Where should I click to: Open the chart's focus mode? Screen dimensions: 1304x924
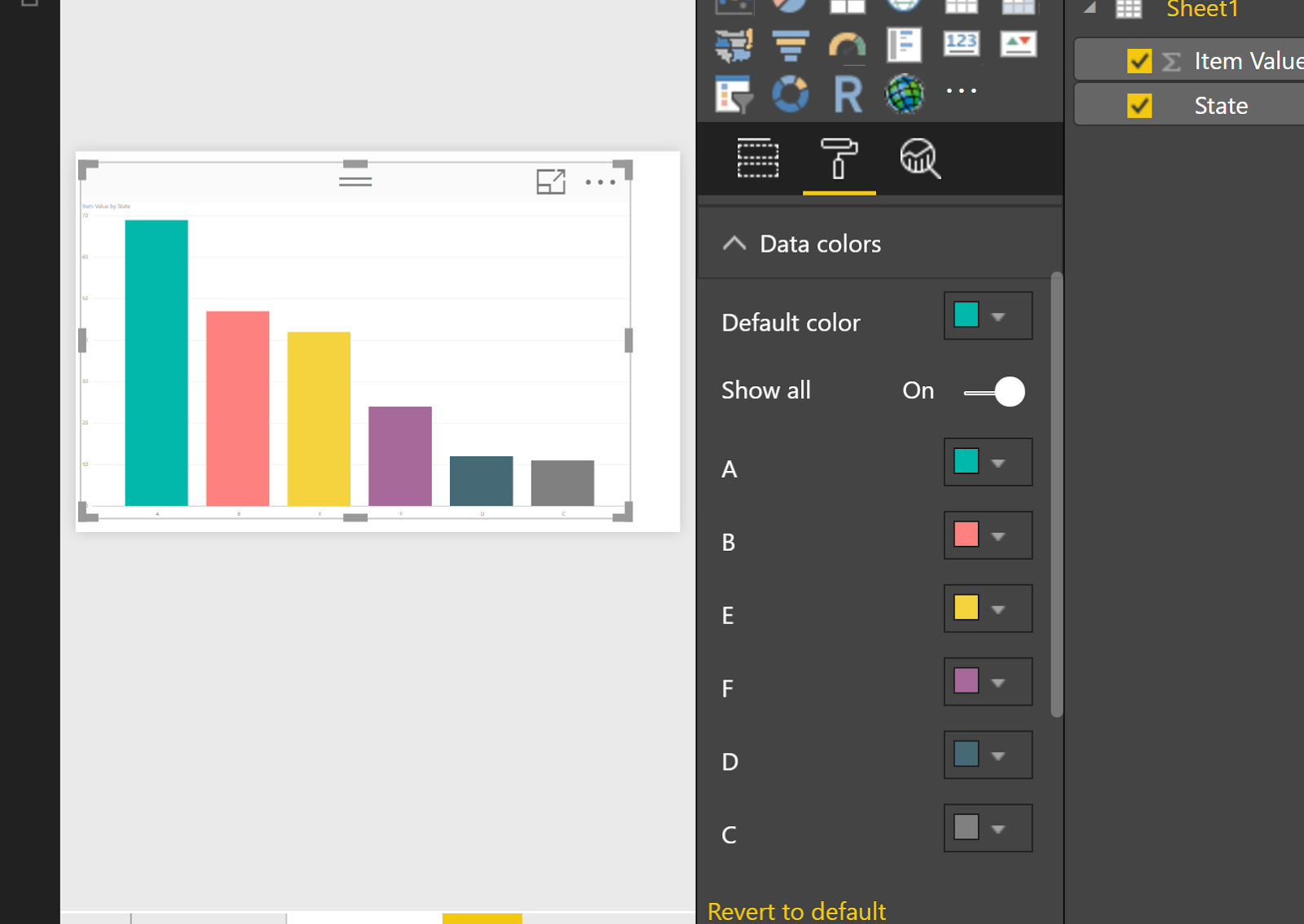point(553,182)
